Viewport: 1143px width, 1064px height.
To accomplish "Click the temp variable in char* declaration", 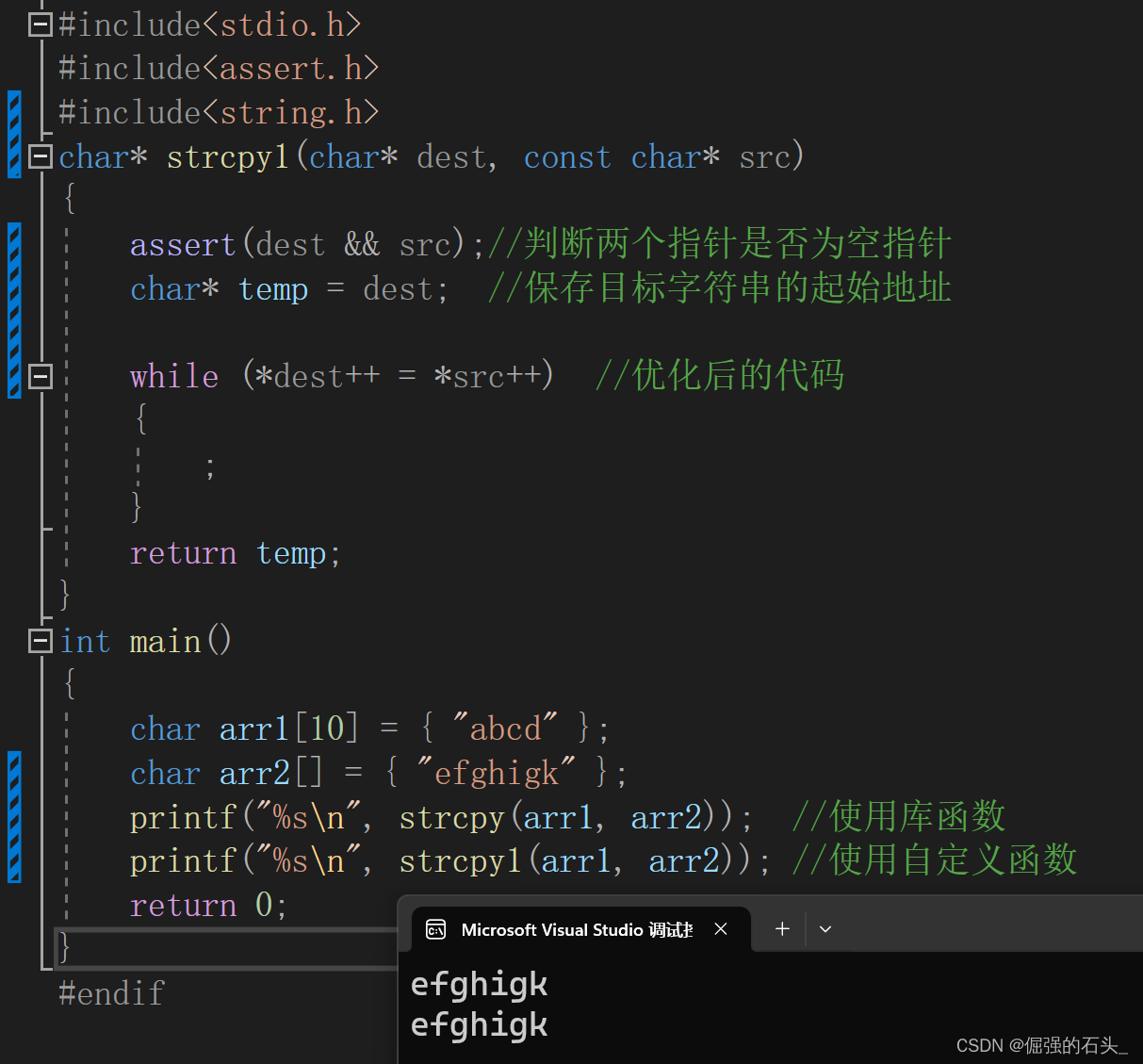I will point(273,289).
